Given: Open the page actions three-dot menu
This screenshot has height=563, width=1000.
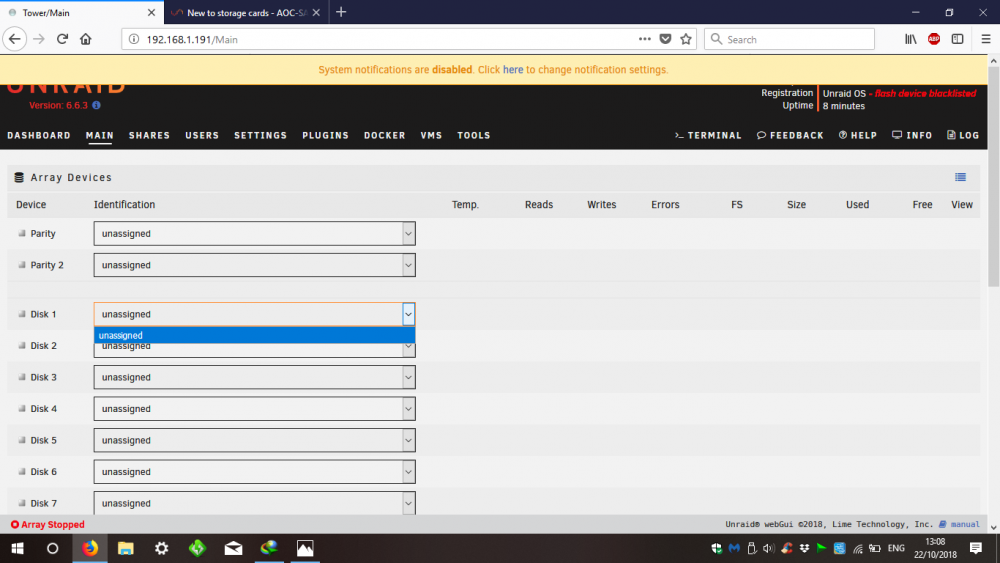Looking at the screenshot, I should 645,39.
